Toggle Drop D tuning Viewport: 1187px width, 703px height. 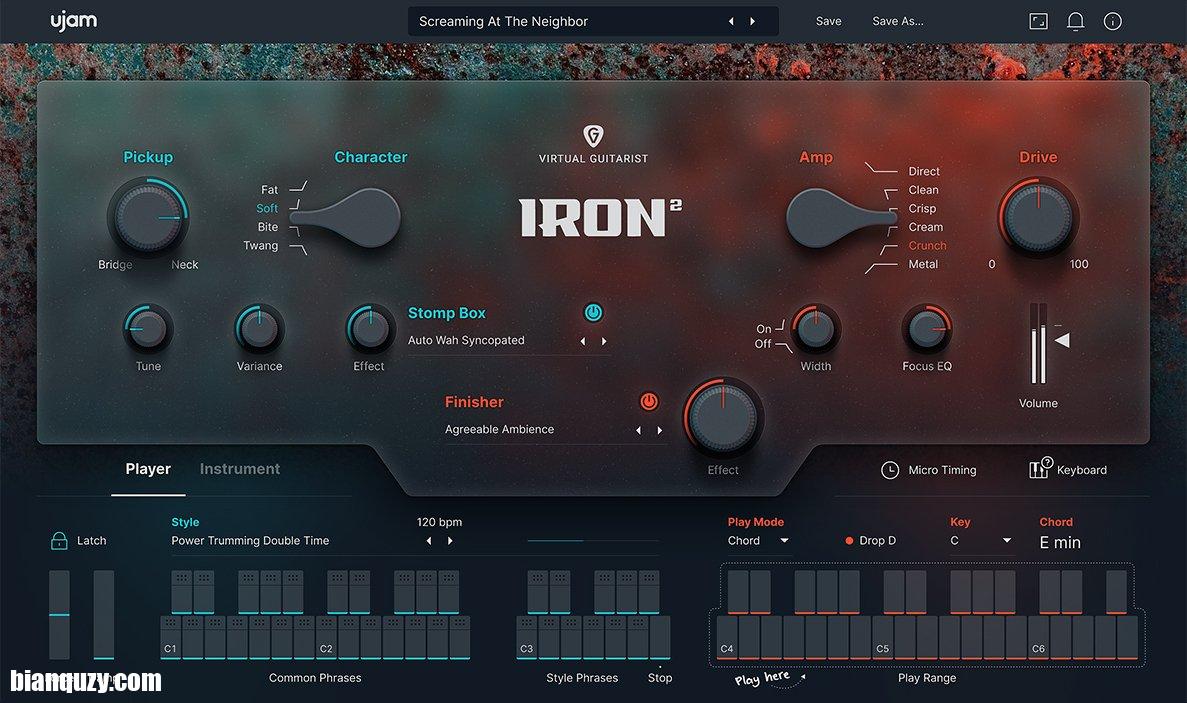tap(871, 540)
